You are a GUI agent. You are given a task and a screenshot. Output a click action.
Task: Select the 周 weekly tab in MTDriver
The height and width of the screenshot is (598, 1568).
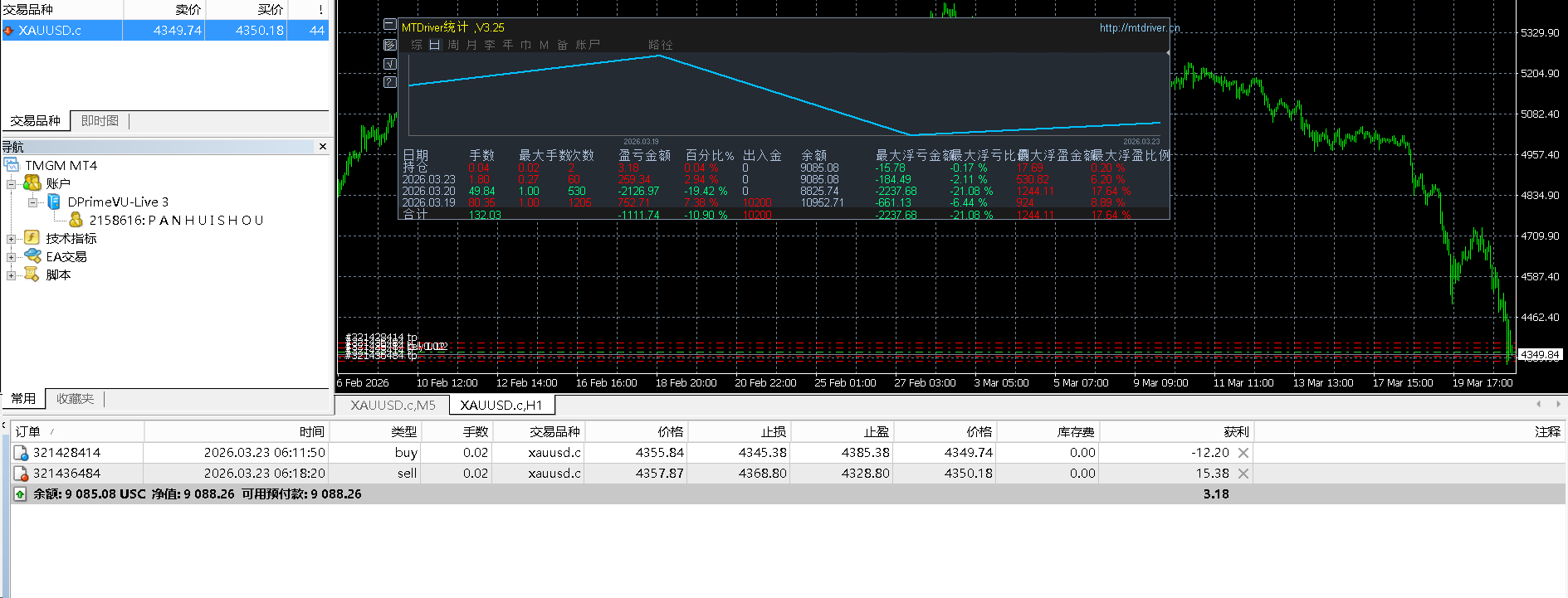[453, 45]
